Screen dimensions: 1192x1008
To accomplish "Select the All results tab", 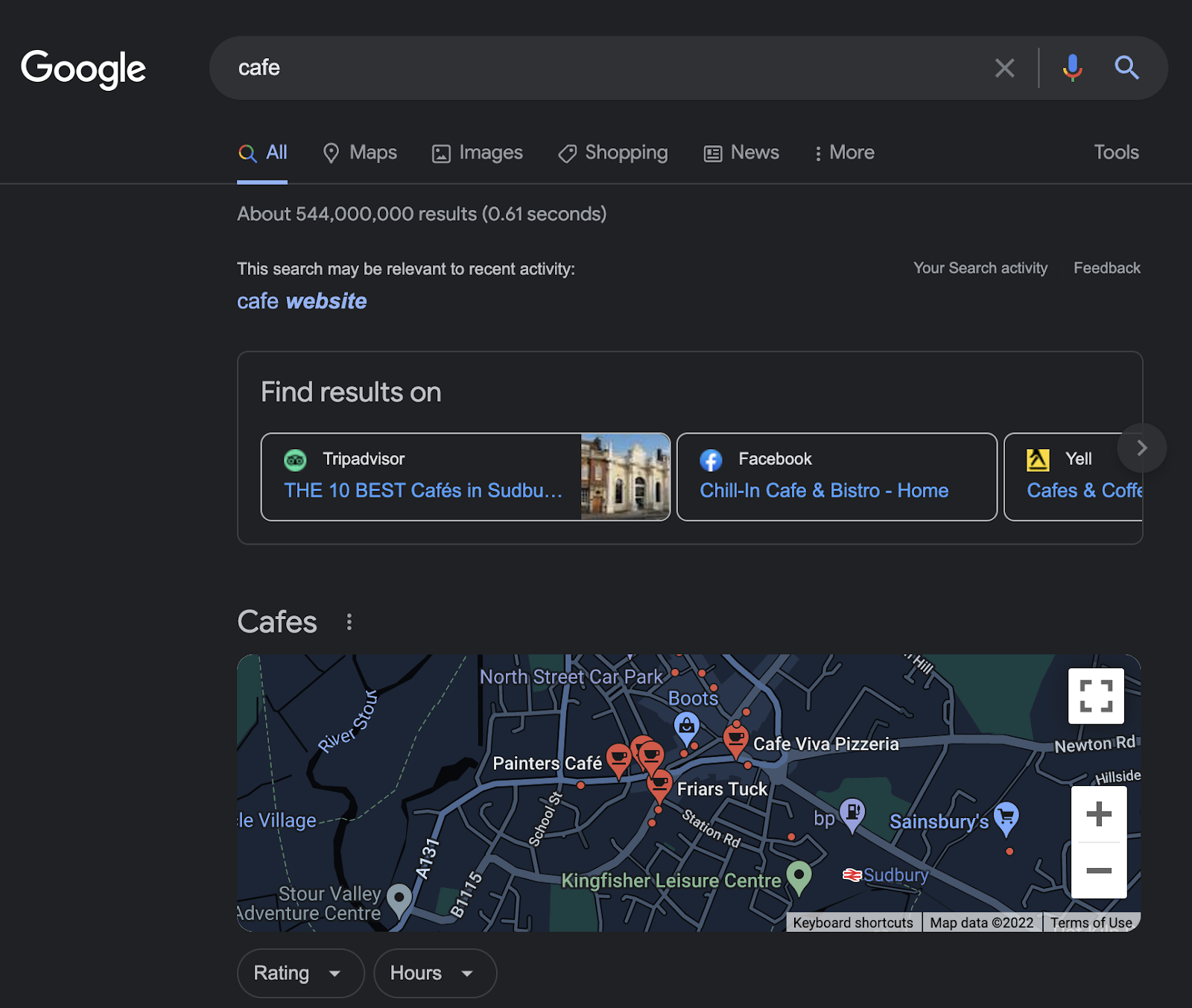I will (262, 153).
